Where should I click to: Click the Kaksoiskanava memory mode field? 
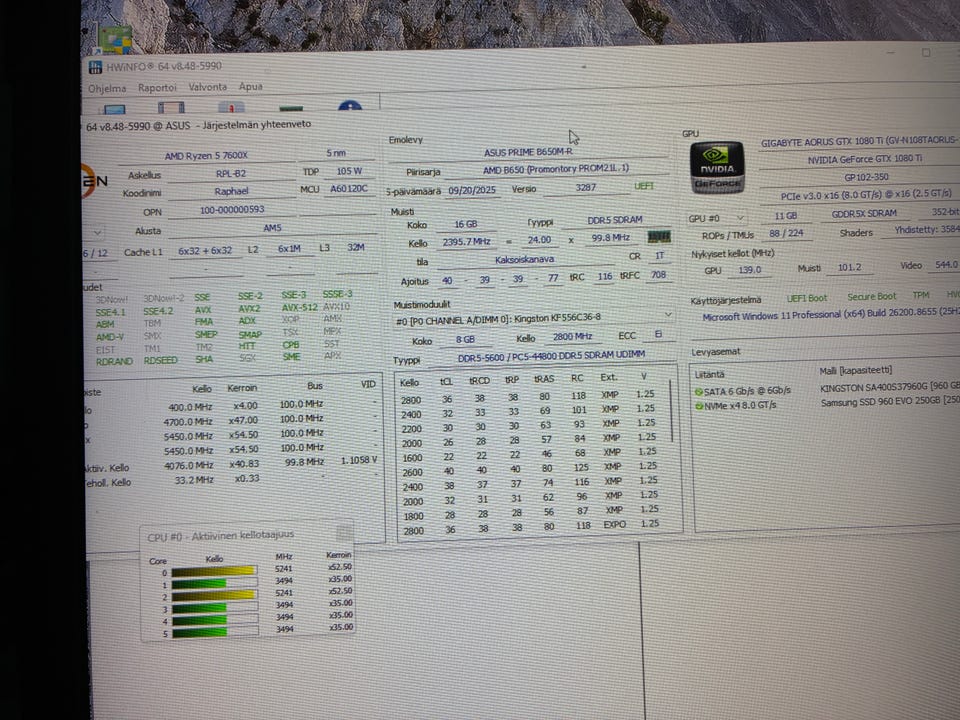(x=524, y=260)
